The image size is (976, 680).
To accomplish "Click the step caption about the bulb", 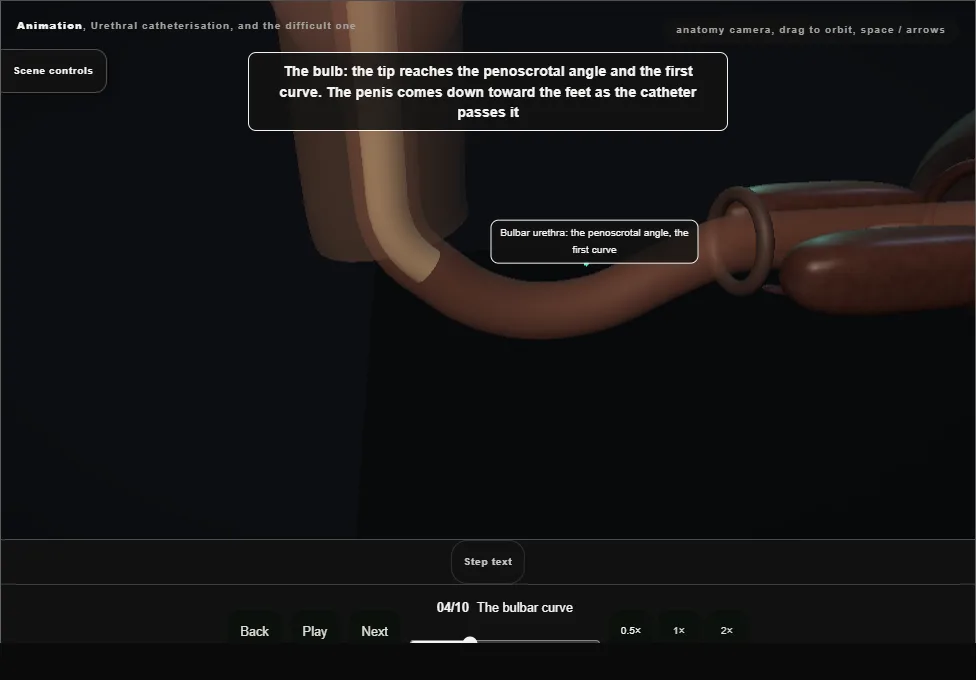I will click(x=488, y=92).
